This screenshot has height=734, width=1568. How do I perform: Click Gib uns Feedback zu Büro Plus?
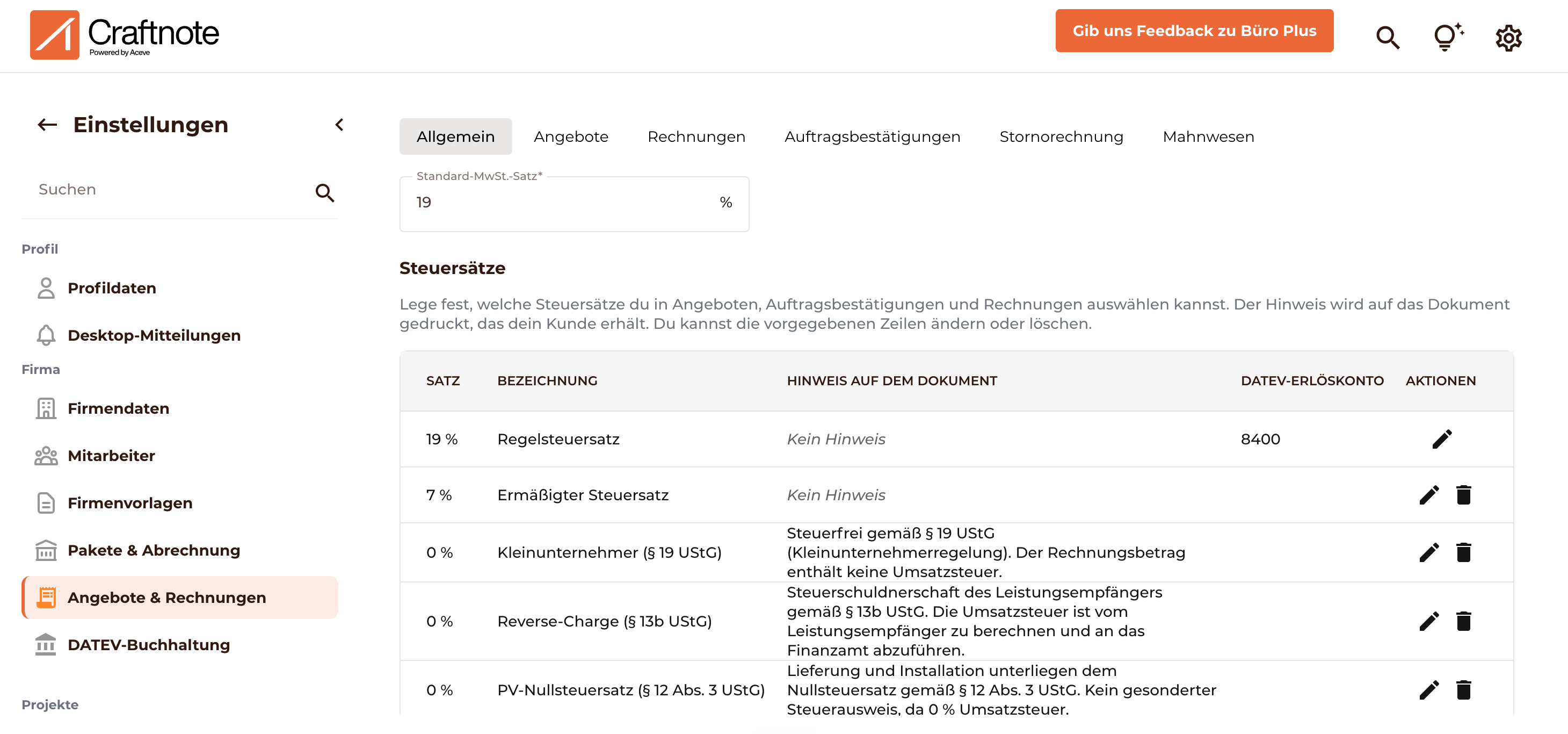tap(1194, 31)
